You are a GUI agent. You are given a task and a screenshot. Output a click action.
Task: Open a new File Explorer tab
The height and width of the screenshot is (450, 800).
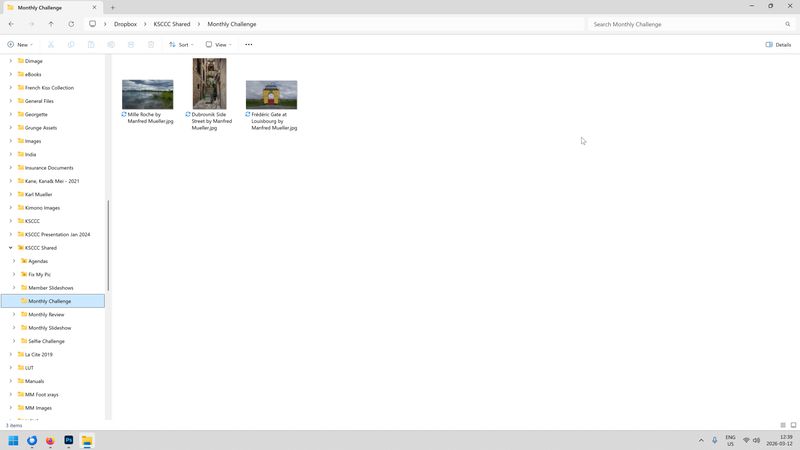tap(112, 7)
